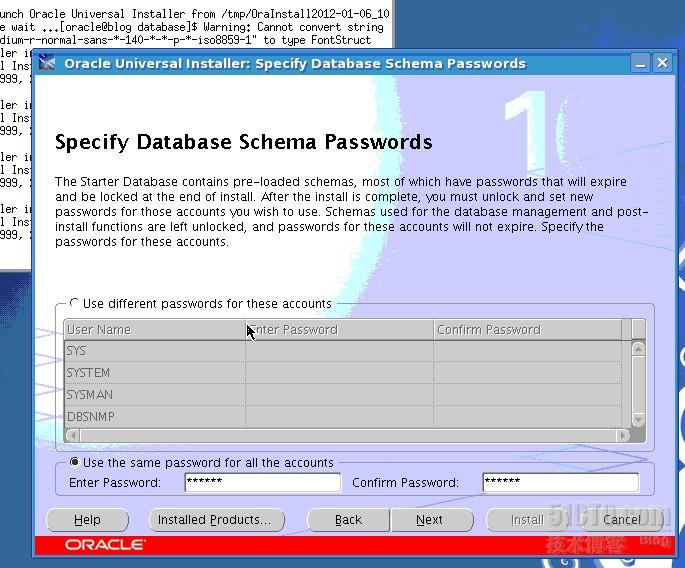685x568 pixels.
Task: Select the SYS user row
Action: 343,351
